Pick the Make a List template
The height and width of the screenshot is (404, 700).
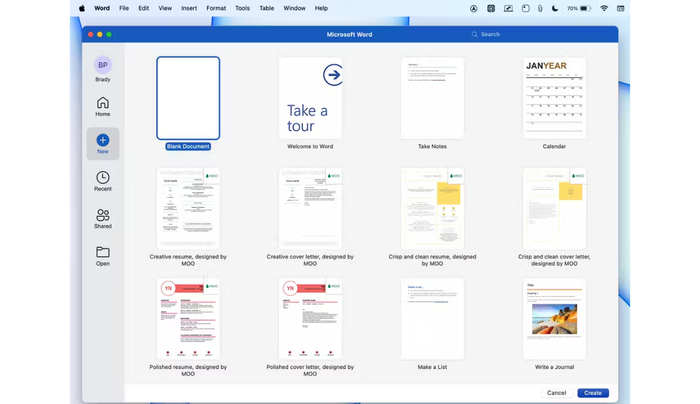point(432,319)
